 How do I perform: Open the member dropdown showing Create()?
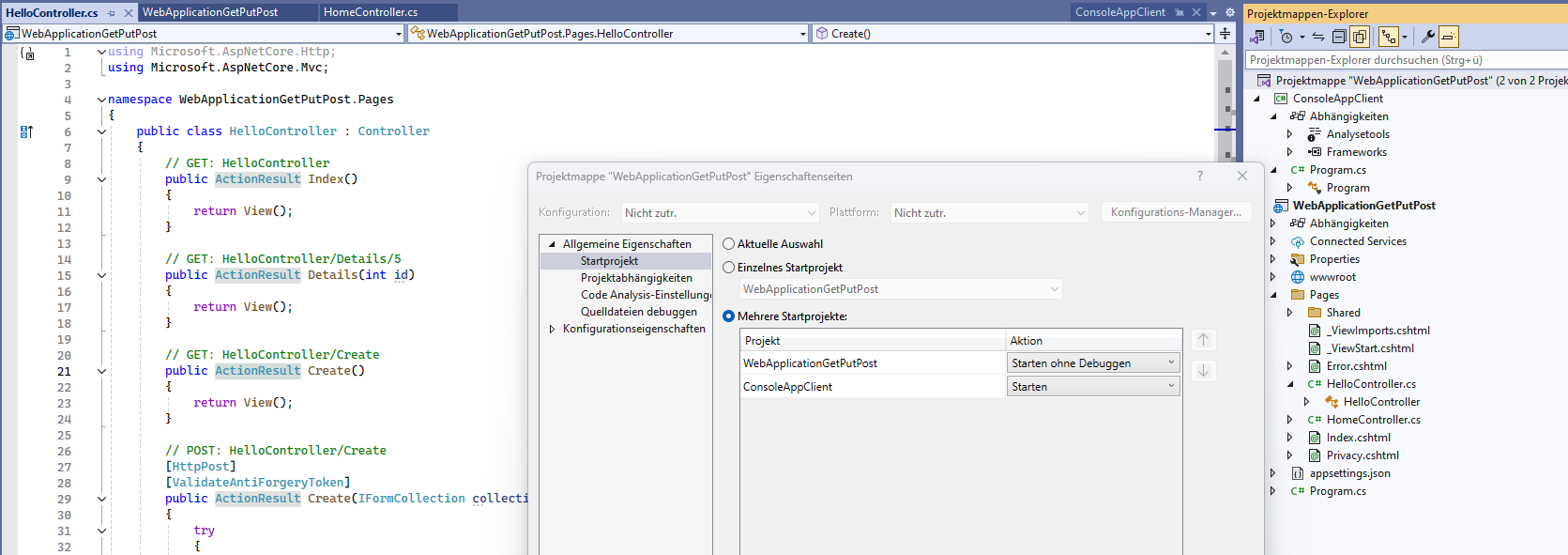[1013, 34]
